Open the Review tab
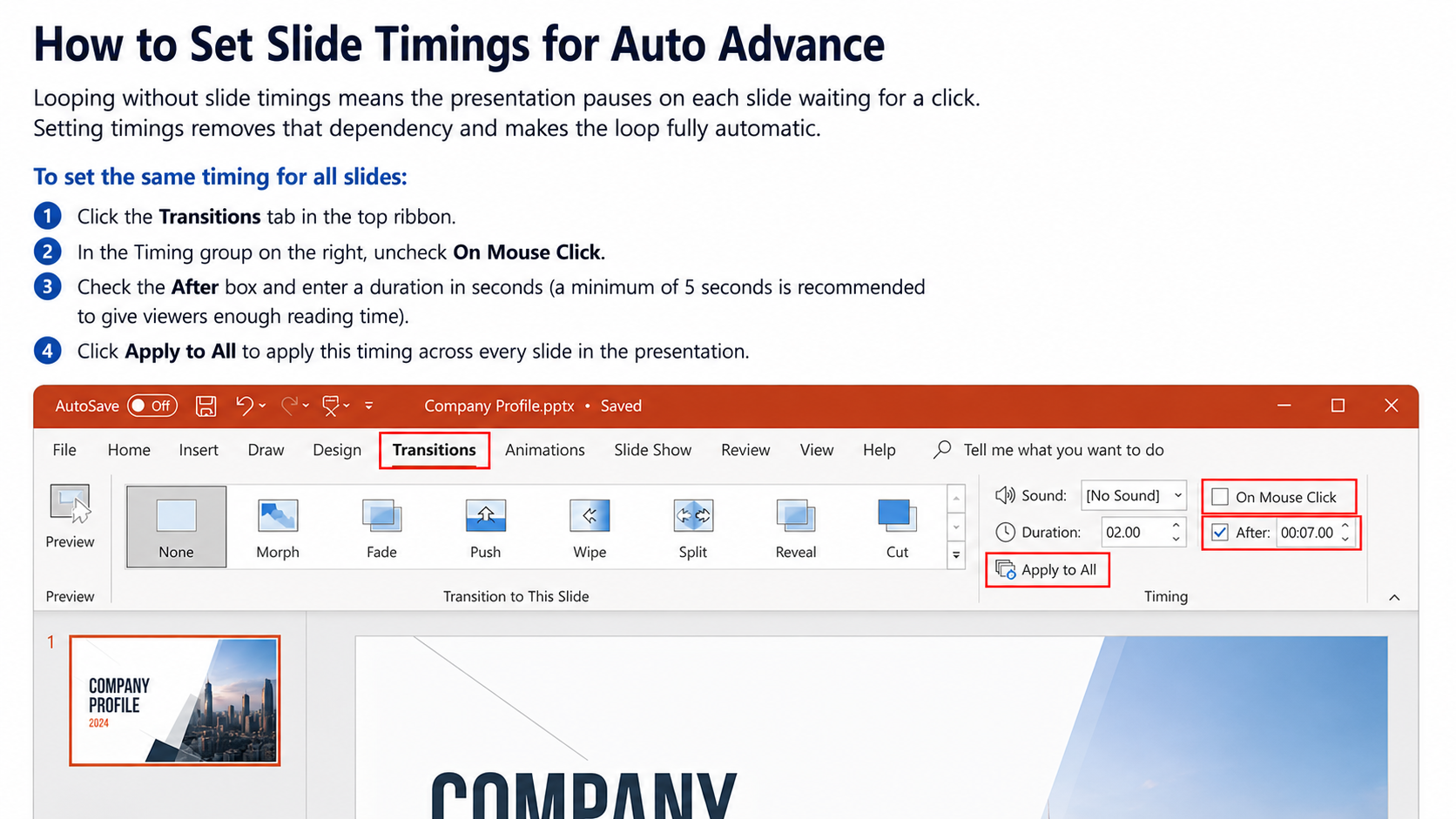This screenshot has height=819, width=1456. pyautogui.click(x=745, y=450)
